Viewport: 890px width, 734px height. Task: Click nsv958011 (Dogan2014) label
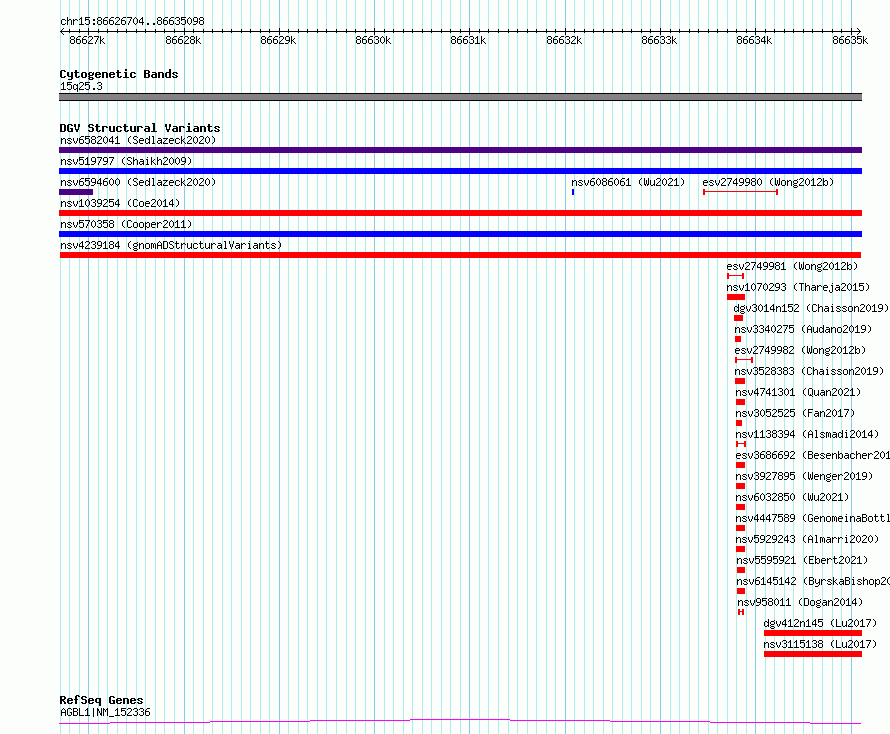pyautogui.click(x=800, y=602)
